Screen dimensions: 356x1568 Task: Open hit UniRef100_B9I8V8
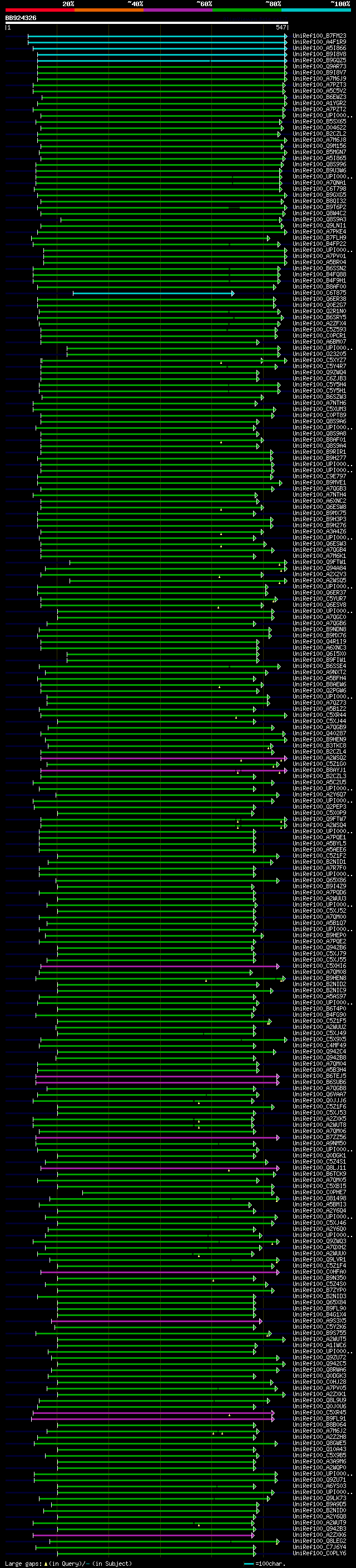click(x=319, y=54)
